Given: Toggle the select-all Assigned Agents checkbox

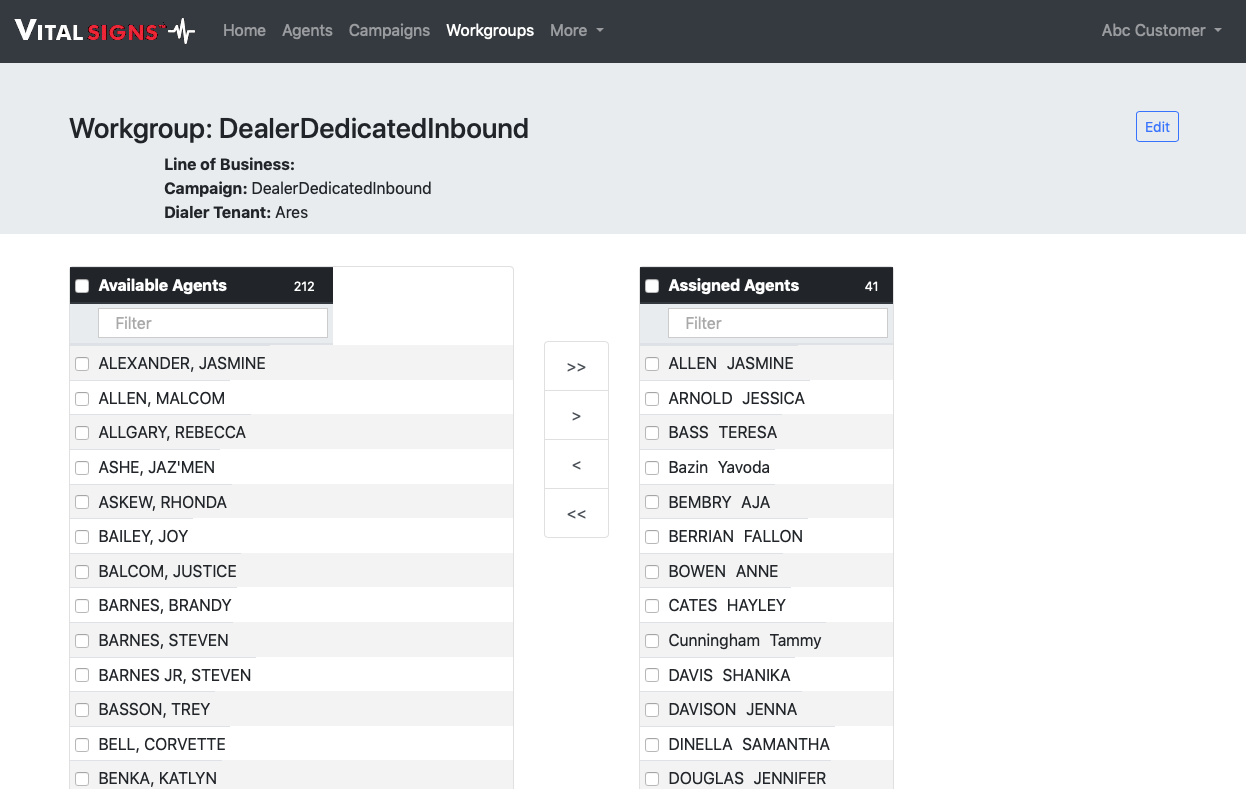Looking at the screenshot, I should point(652,286).
